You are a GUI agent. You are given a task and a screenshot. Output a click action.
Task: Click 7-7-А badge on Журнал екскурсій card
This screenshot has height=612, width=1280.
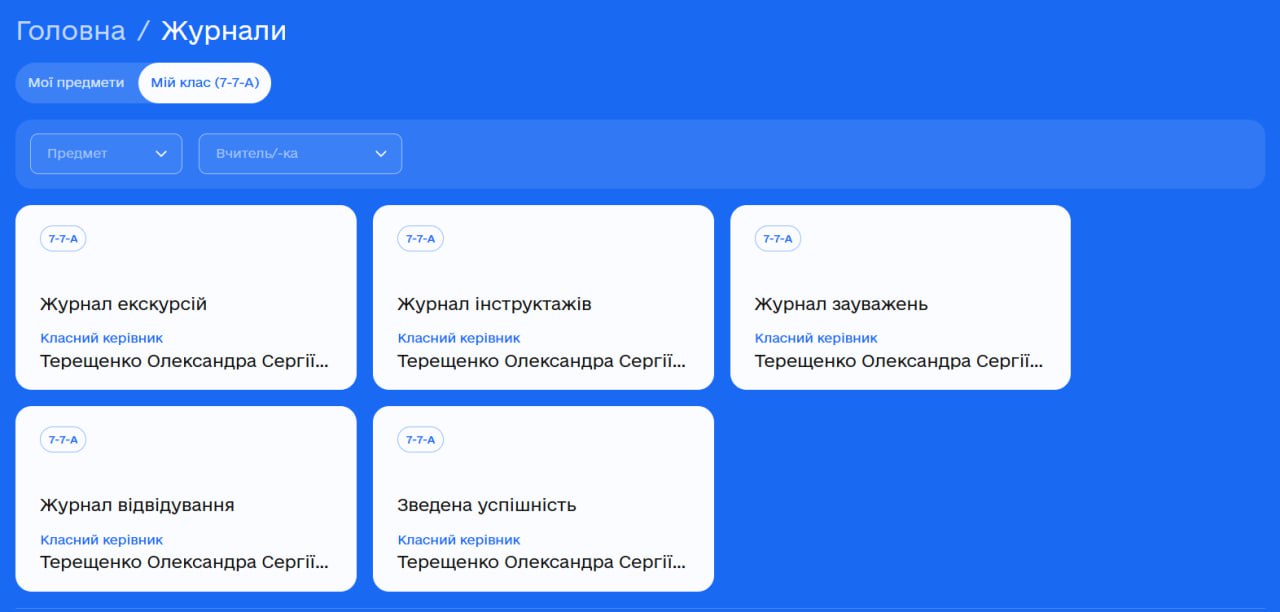[x=63, y=239]
